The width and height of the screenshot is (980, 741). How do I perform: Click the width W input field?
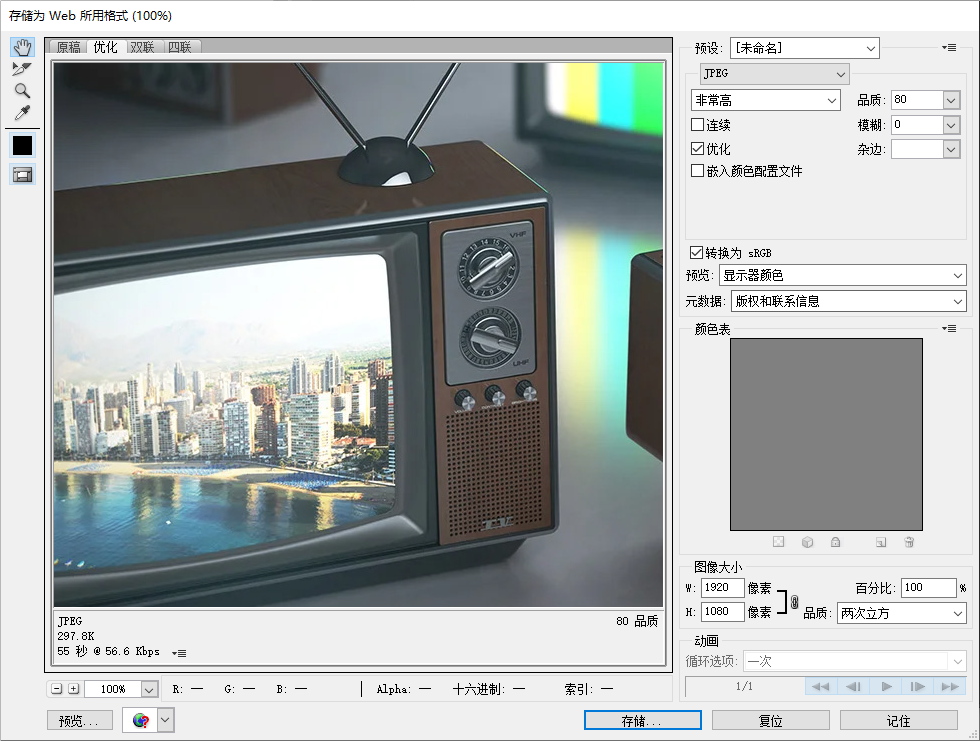click(722, 588)
